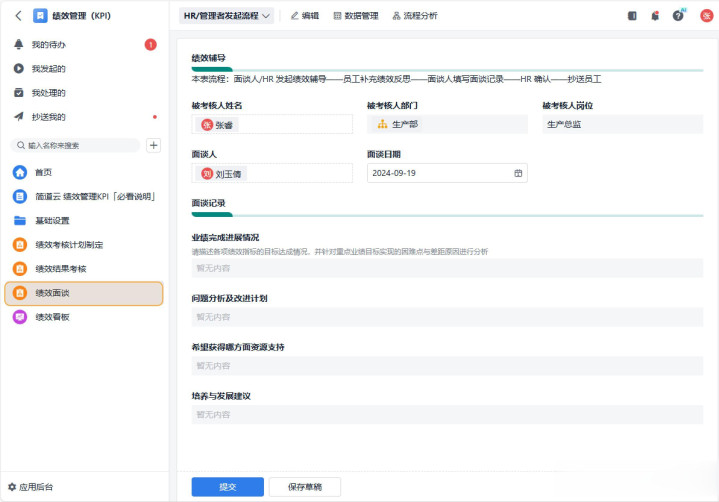The image size is (719, 502).
Task: Open the help question mark icon
Action: pos(678,16)
